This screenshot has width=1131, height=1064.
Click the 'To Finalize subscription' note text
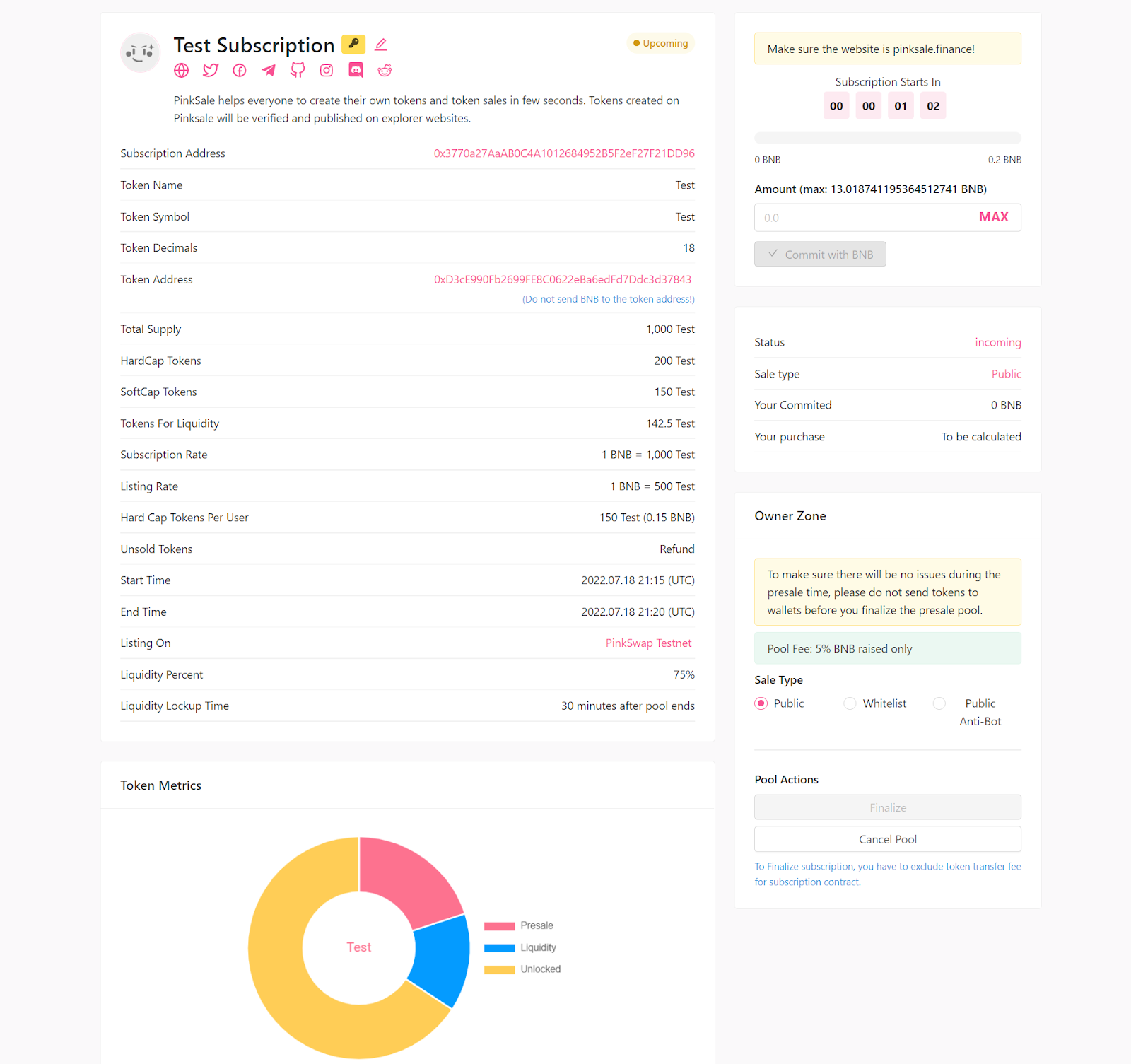coord(888,875)
